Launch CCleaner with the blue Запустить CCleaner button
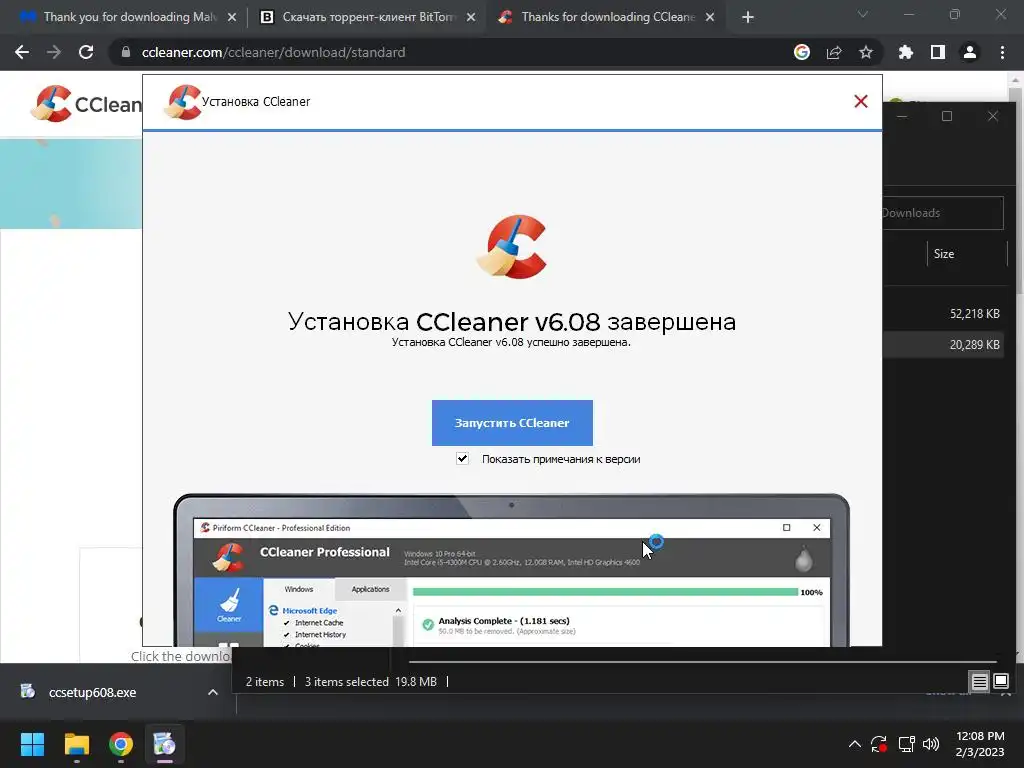 (512, 423)
